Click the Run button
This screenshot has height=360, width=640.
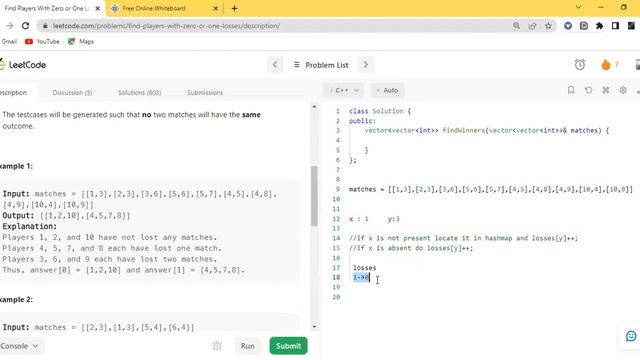247,346
